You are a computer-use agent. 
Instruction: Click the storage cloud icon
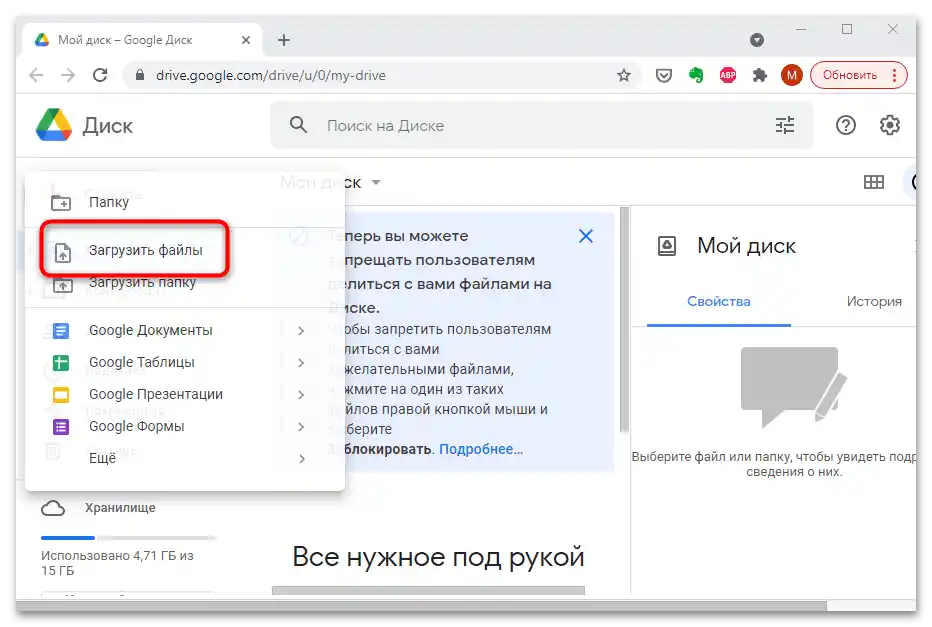[x=53, y=508]
